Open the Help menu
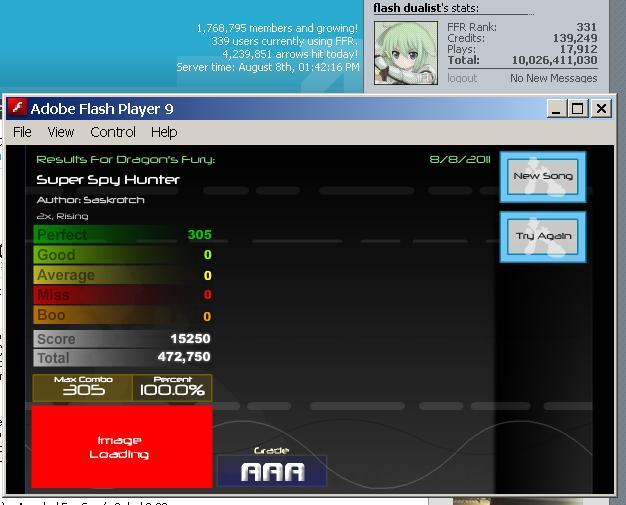Viewport: 626px width, 505px height. (164, 132)
